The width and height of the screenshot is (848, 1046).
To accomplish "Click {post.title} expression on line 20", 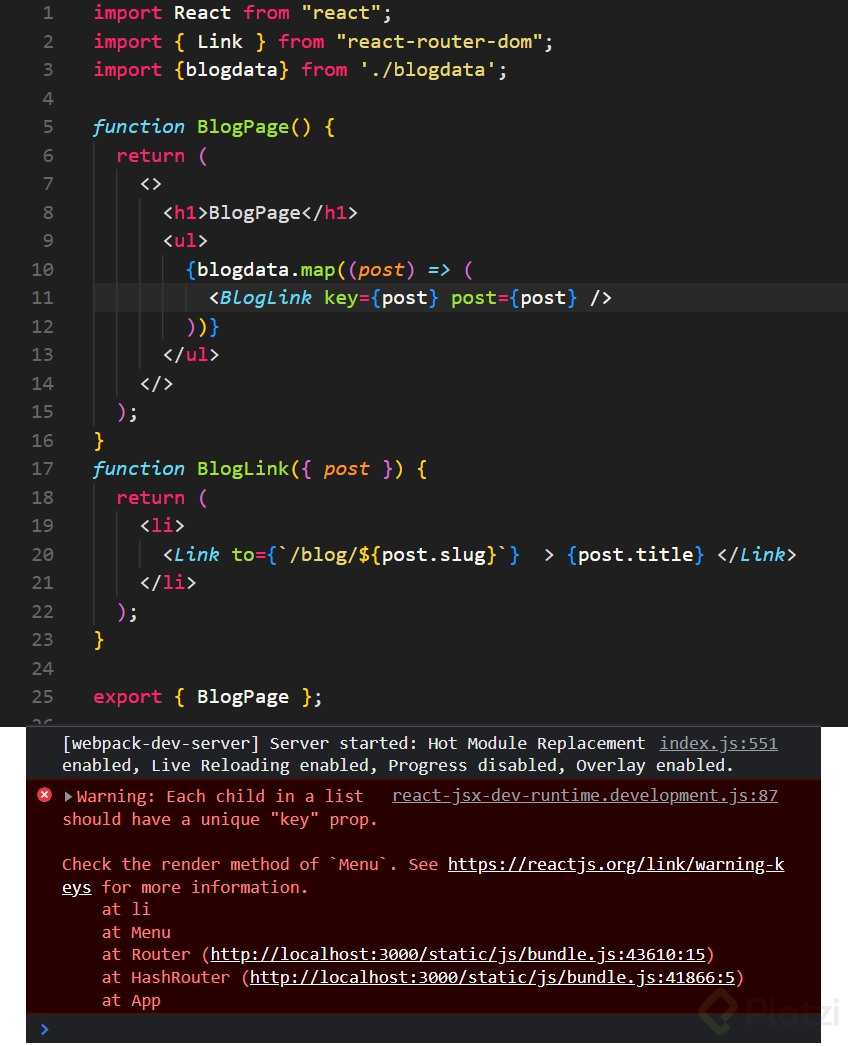I will tap(635, 554).
